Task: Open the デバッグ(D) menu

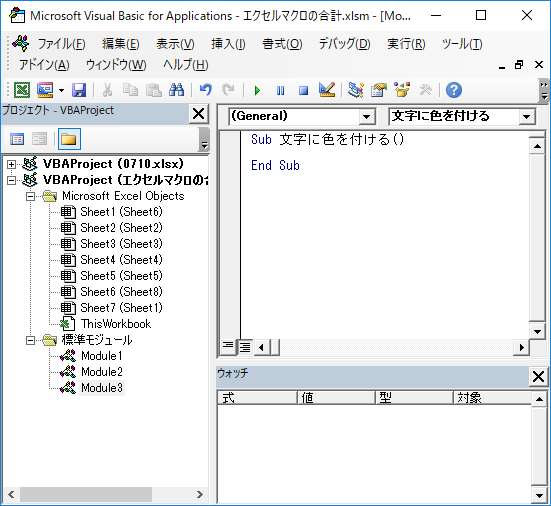Action: pyautogui.click(x=344, y=44)
